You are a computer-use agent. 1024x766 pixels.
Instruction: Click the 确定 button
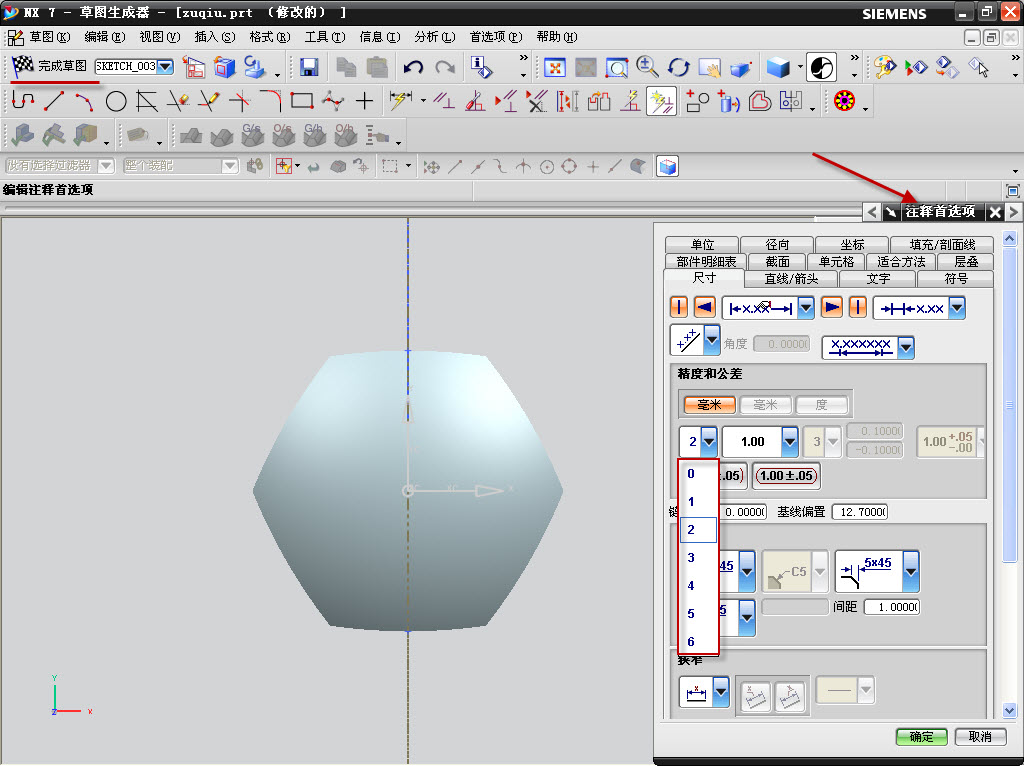pyautogui.click(x=921, y=737)
